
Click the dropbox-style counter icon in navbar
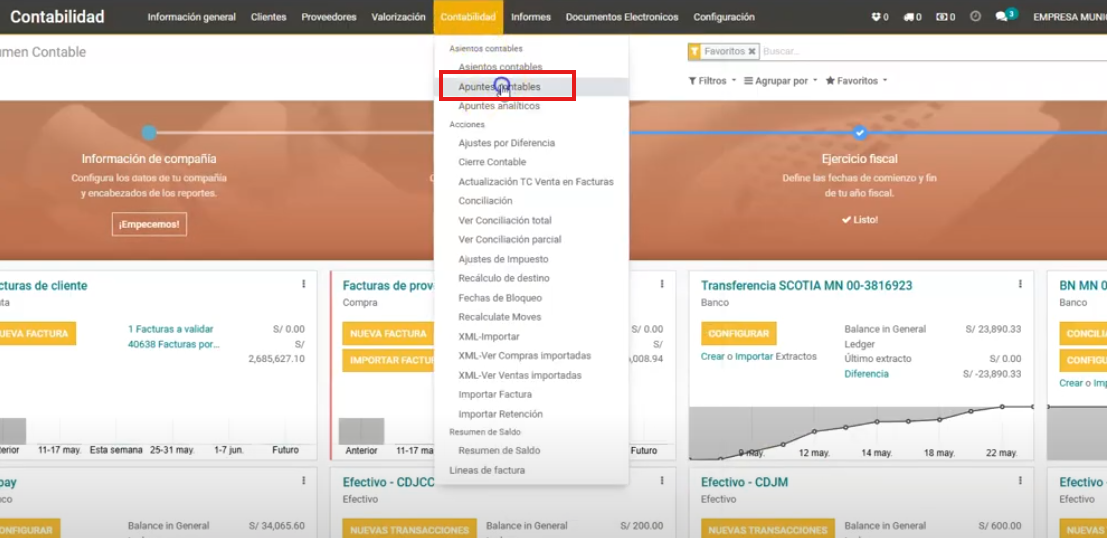(x=879, y=17)
